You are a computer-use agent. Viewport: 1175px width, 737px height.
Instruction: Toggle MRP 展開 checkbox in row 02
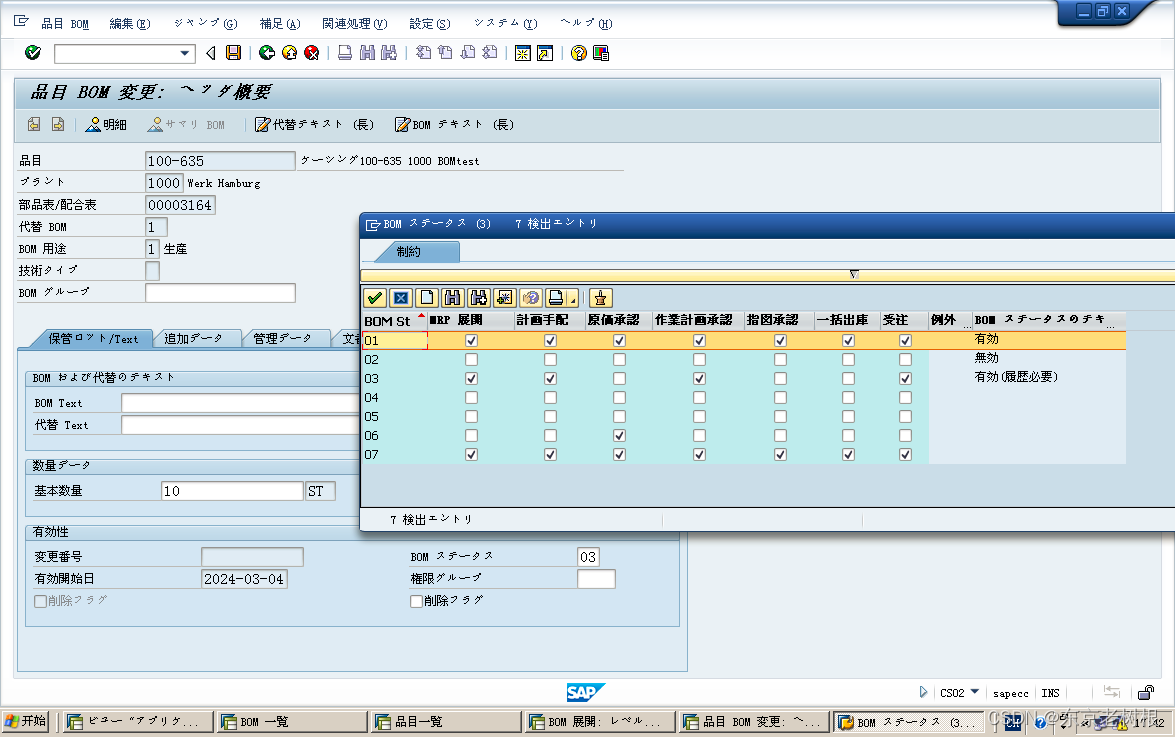pos(471,360)
